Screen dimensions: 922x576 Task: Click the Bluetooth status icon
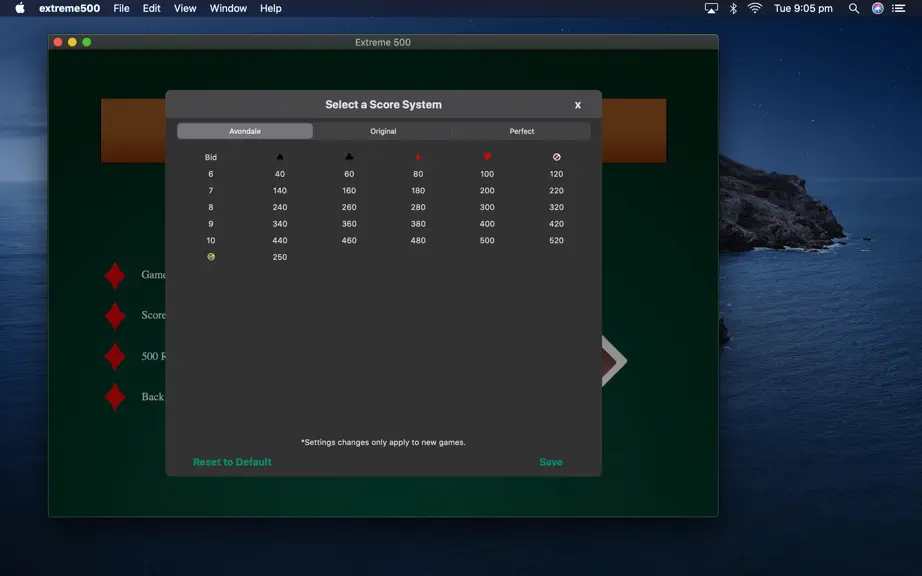pyautogui.click(x=733, y=8)
